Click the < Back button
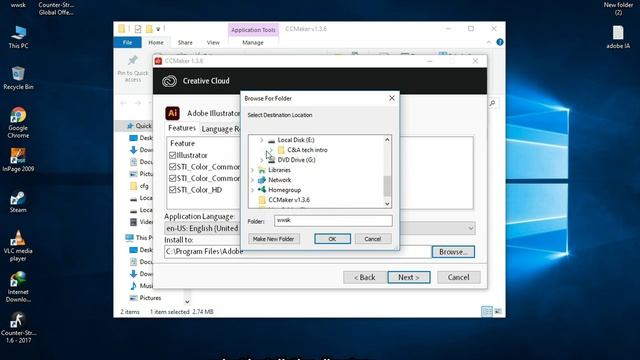This screenshot has height=360, width=640. [364, 277]
